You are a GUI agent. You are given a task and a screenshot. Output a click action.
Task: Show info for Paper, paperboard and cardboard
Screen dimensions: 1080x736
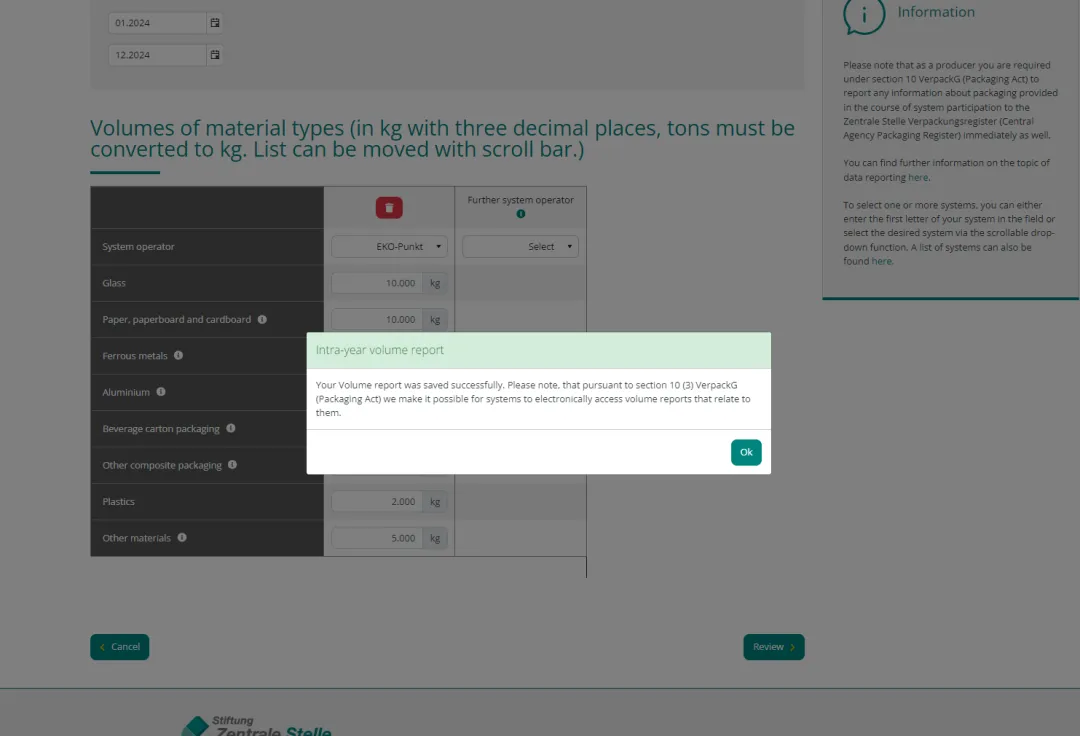click(x=262, y=320)
